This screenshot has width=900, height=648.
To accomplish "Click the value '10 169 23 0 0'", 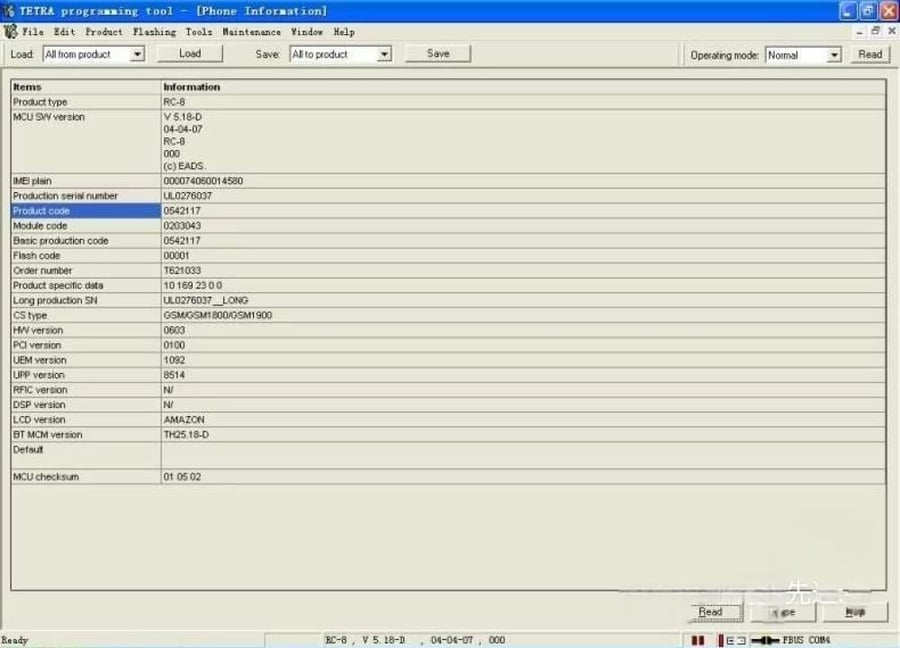I will coord(193,286).
